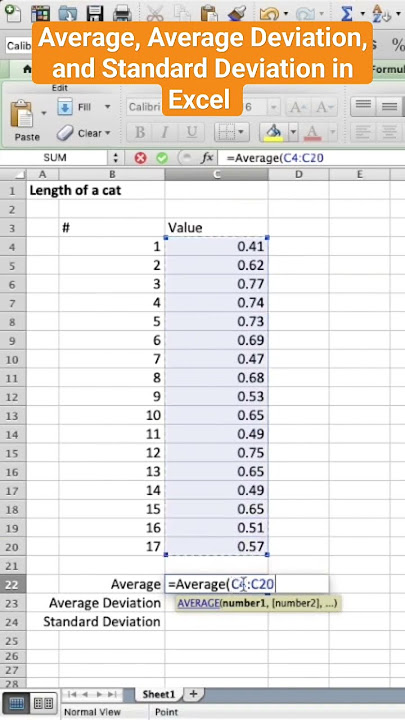
Task: Open the font size dropdown arrow
Action: (273, 107)
